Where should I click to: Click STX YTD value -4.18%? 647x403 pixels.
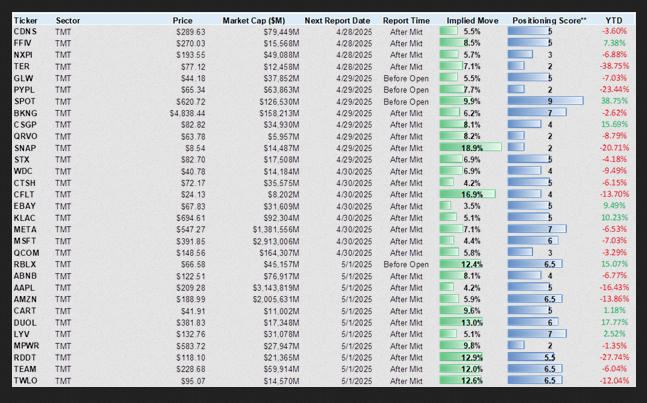tap(614, 159)
